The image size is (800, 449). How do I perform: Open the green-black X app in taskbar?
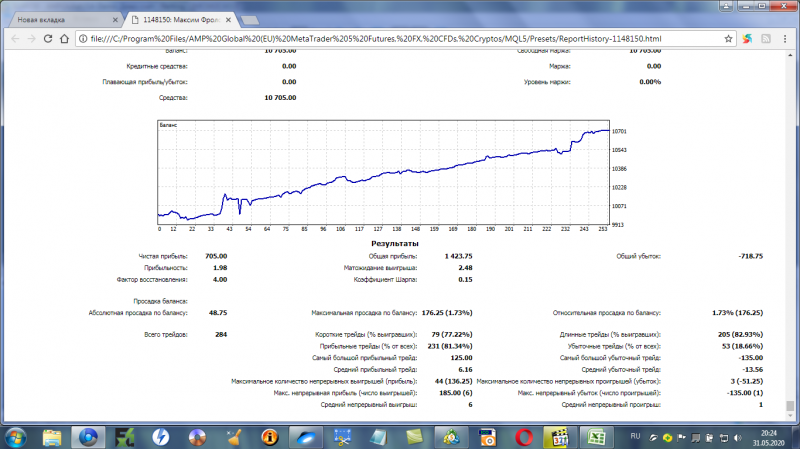(x=124, y=438)
